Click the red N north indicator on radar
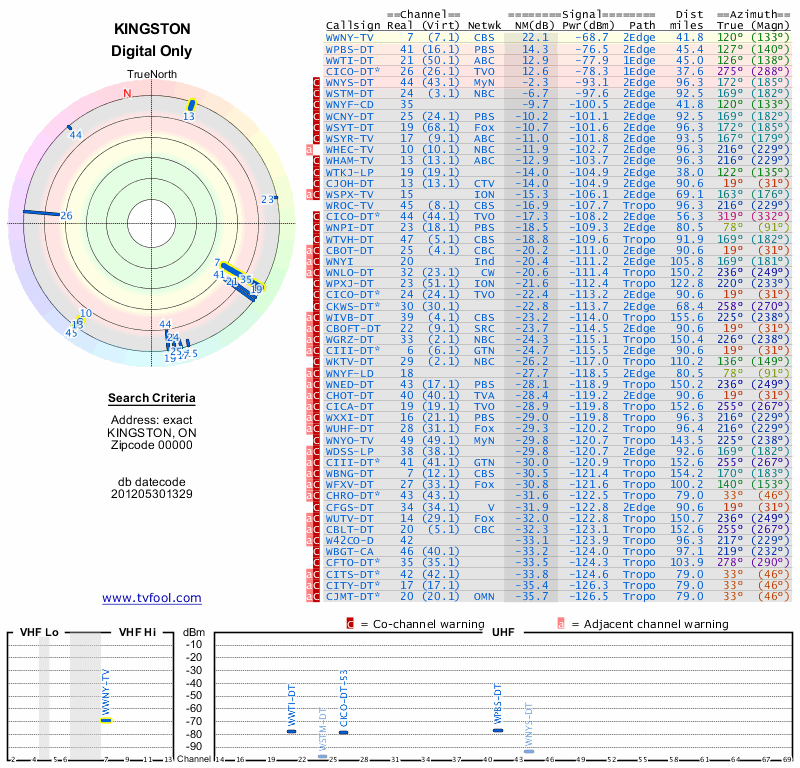Image resolution: width=800 pixels, height=768 pixels. [x=127, y=94]
